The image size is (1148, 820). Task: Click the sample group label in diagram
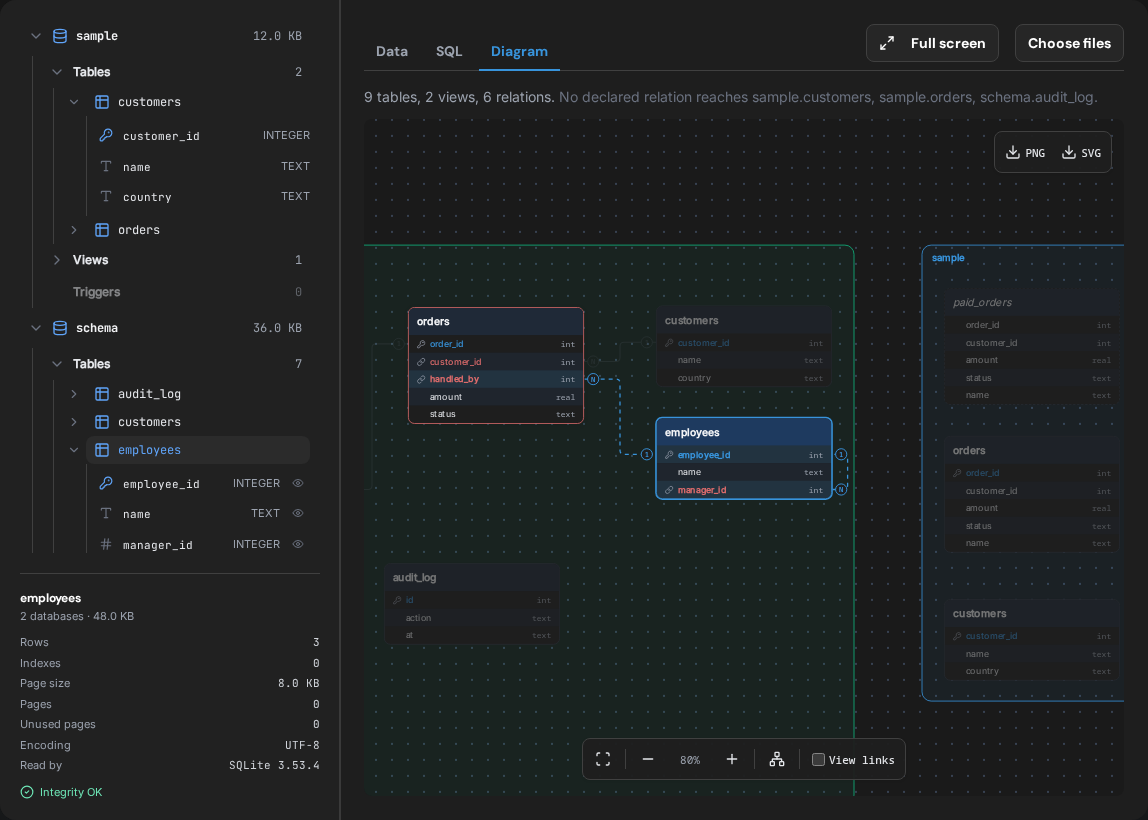click(948, 258)
